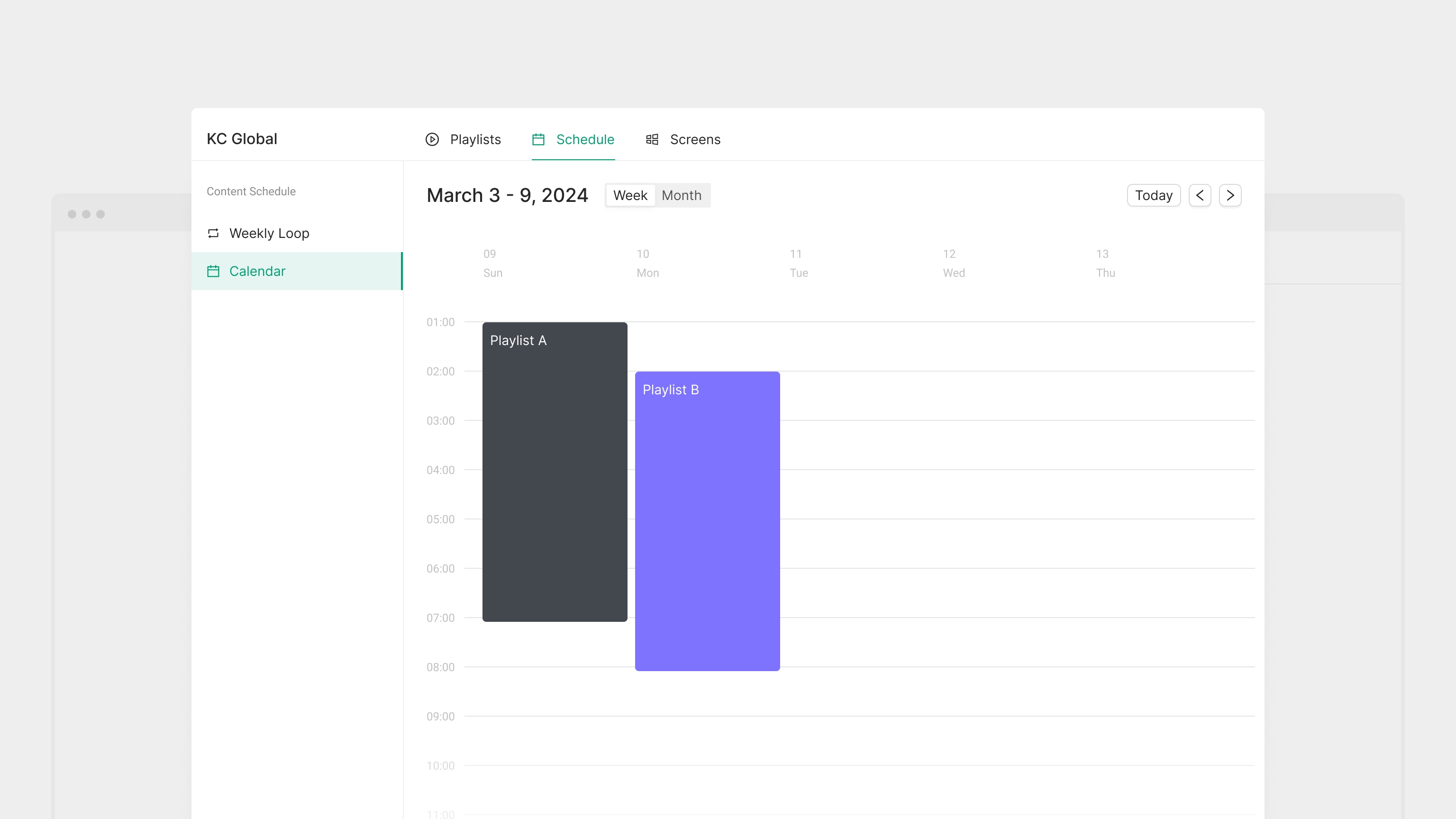Image resolution: width=1456 pixels, height=819 pixels.
Task: Open Weekly Loop in sidebar
Action: [269, 233]
